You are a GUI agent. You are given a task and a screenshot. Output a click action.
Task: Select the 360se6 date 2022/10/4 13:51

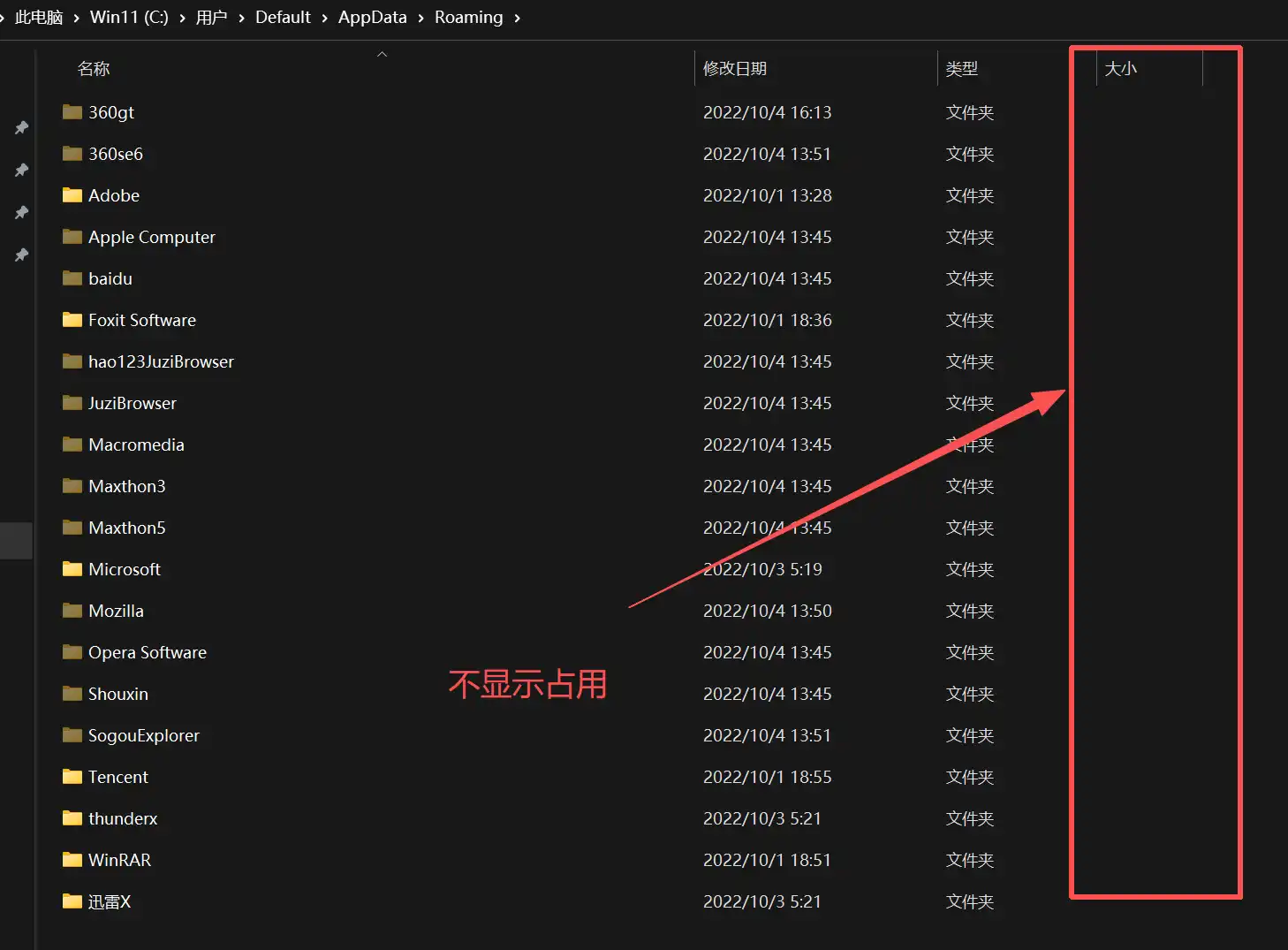point(768,154)
